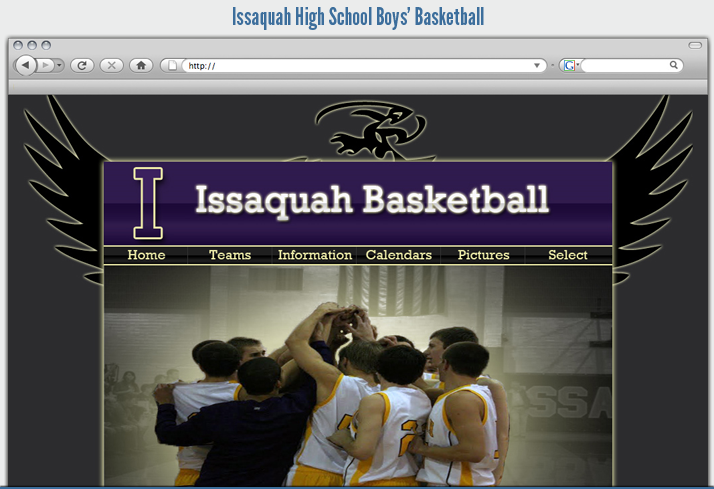Run search with the magnifying glass icon
Image resolution: width=714 pixels, height=489 pixels.
[x=674, y=65]
